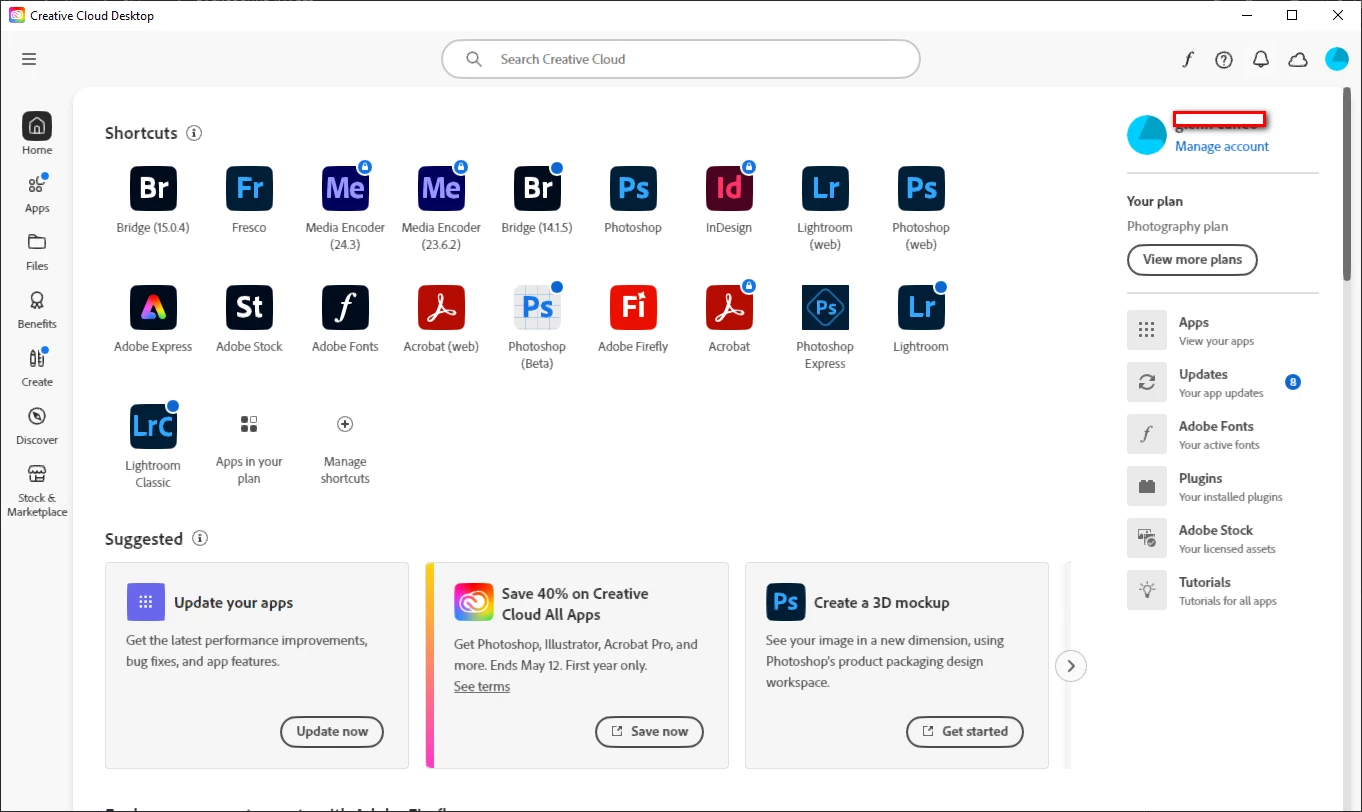Open Lightroom (web) shortcut
The width and height of the screenshot is (1362, 812).
(x=825, y=188)
